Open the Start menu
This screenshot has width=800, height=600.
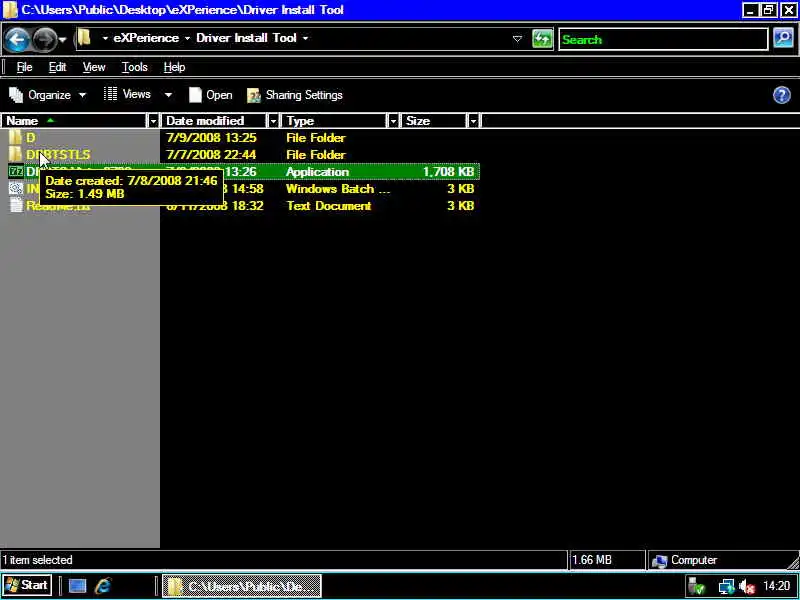(x=27, y=585)
